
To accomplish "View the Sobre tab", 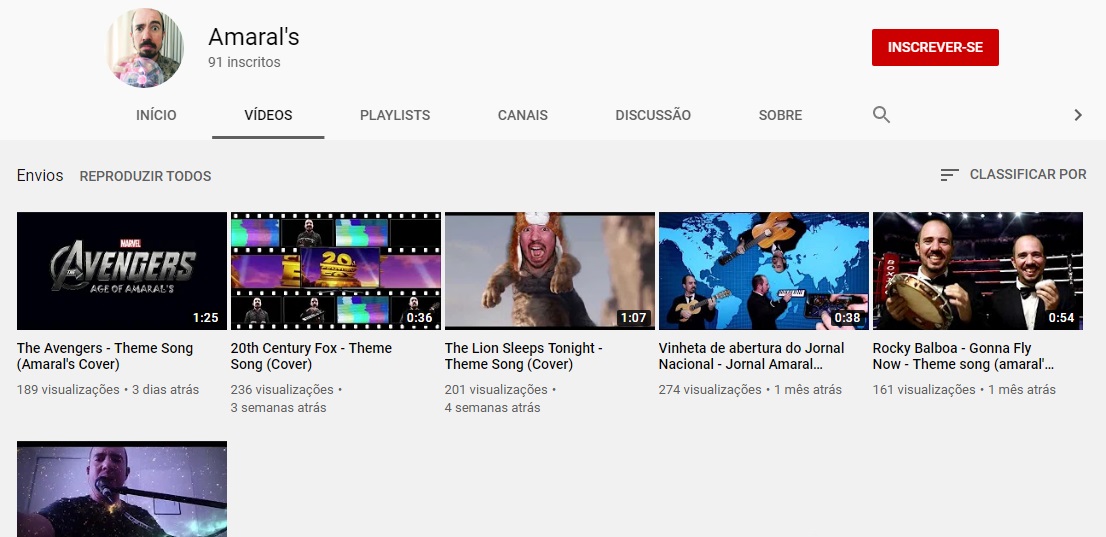I will click(780, 115).
